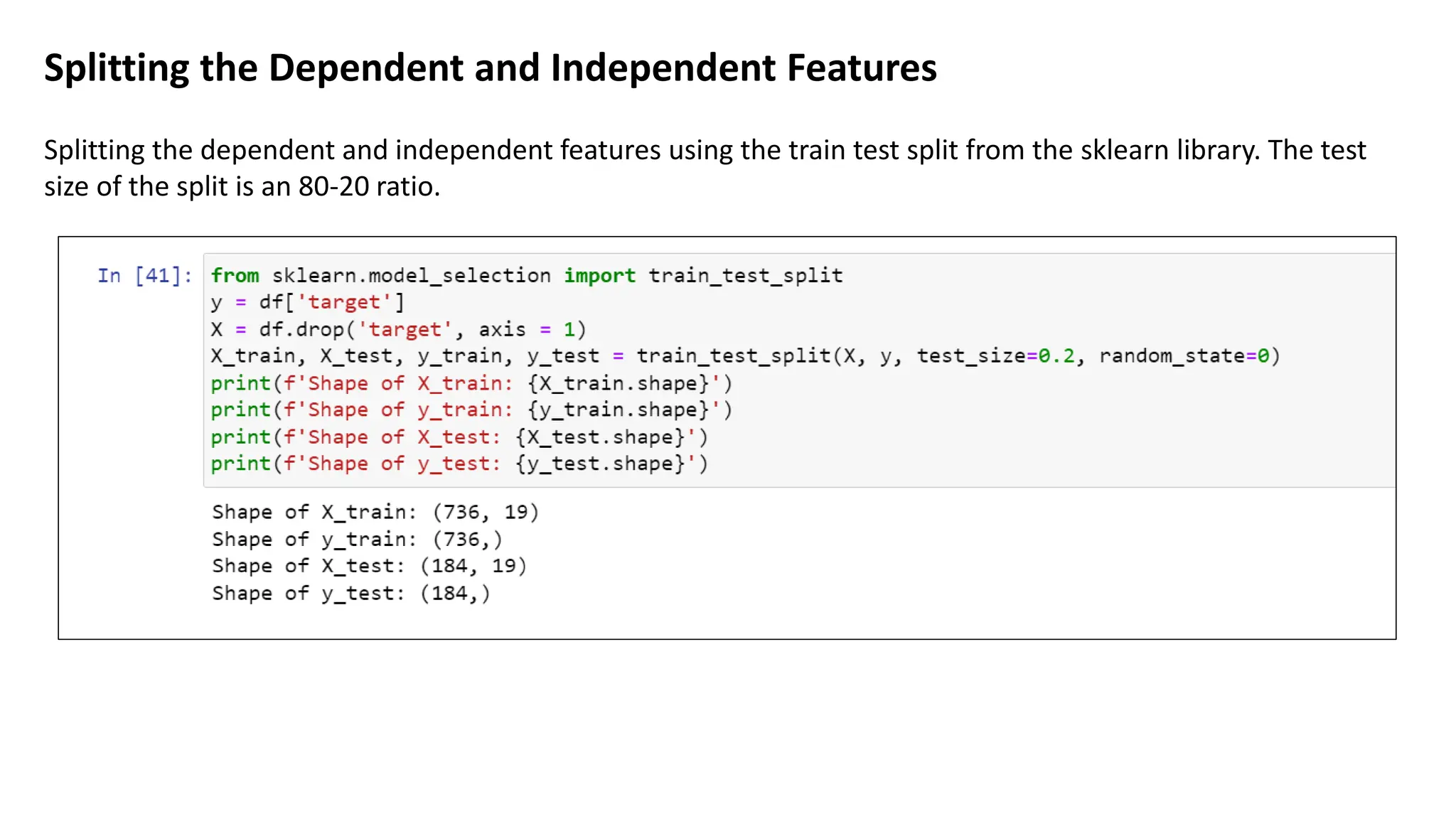Viewport: 1456px width, 819px height.
Task: Click the y = df['target'] code line
Action: [307, 303]
